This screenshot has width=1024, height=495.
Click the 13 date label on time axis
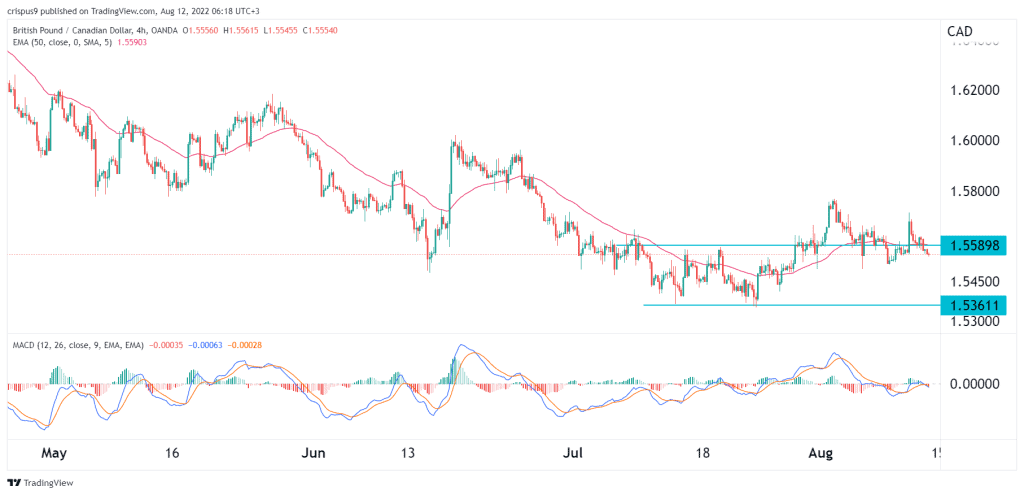[408, 453]
